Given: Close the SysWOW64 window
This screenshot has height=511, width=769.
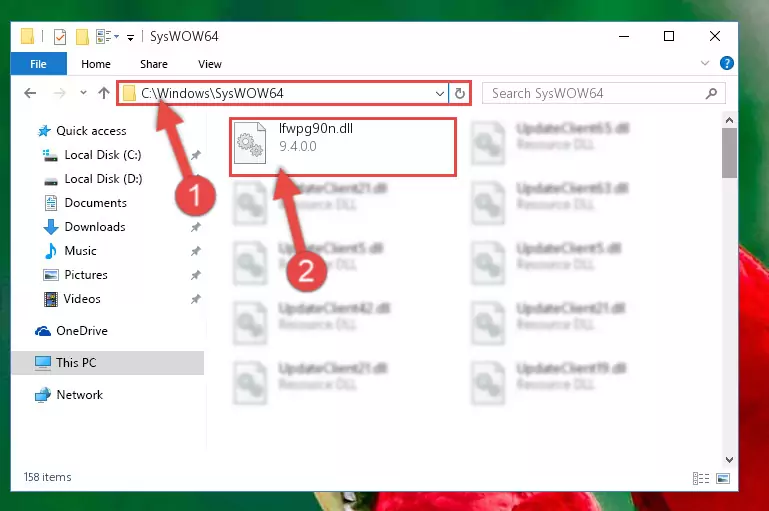Looking at the screenshot, I should click(x=715, y=36).
